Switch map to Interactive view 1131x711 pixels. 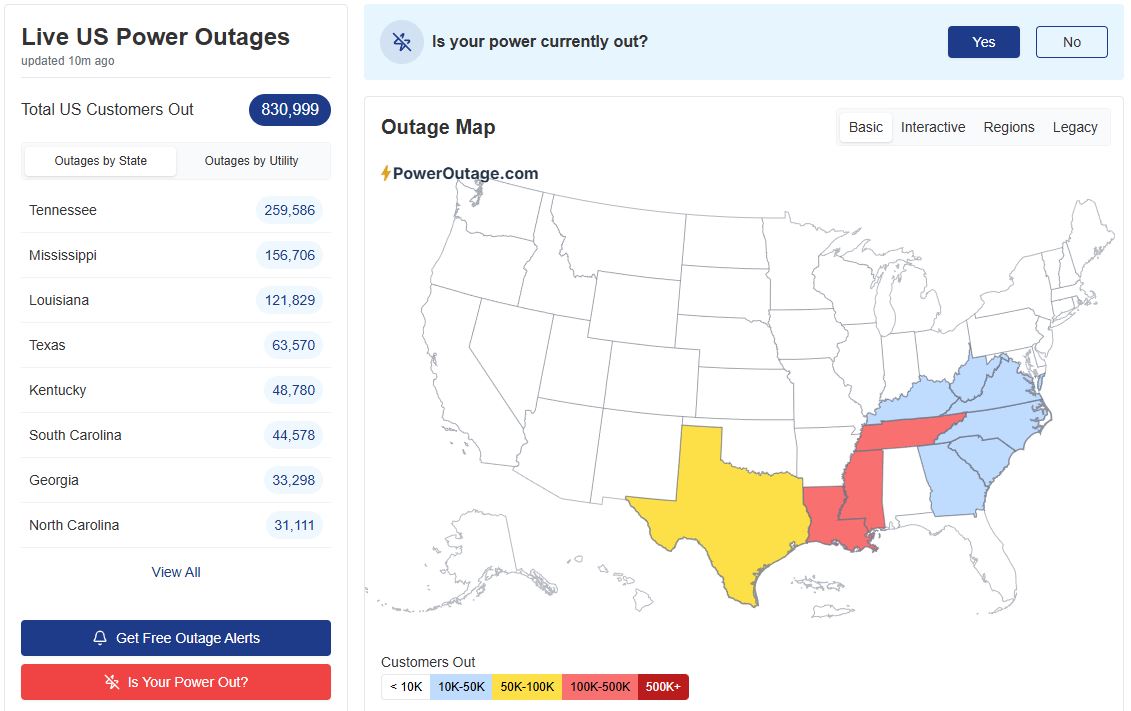[x=932, y=127]
